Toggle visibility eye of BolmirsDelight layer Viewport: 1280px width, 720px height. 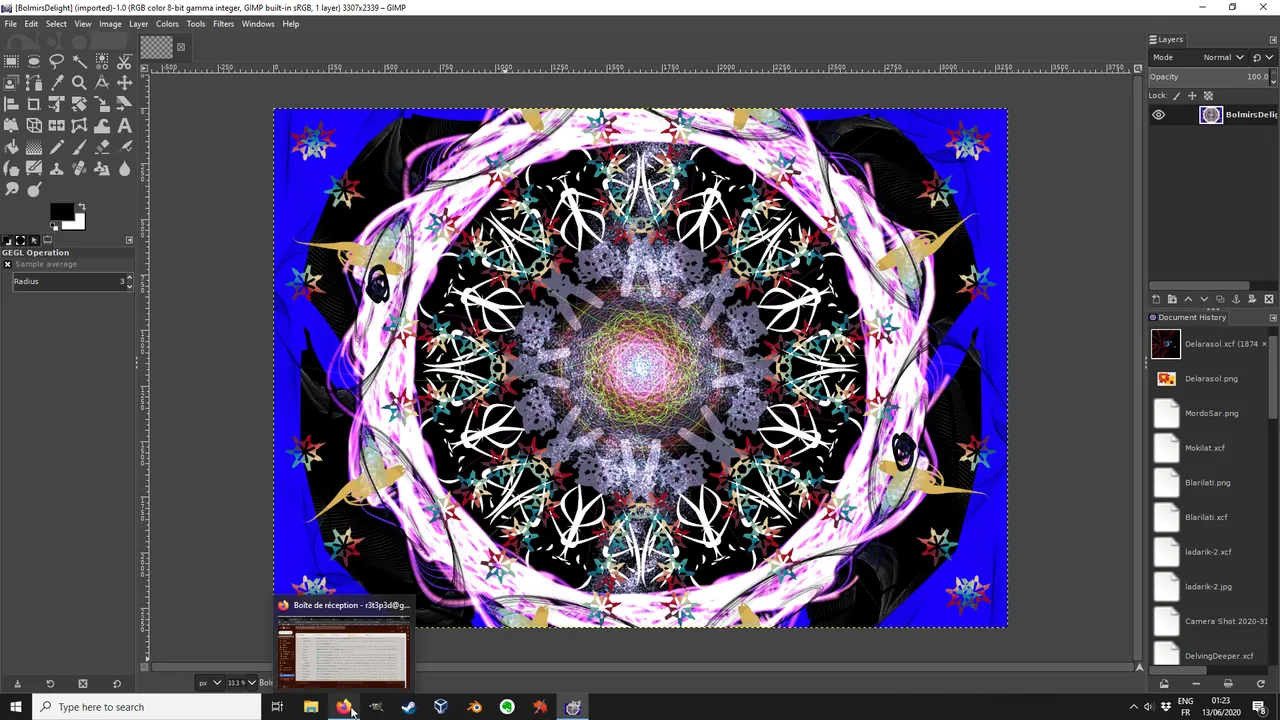(x=1158, y=115)
